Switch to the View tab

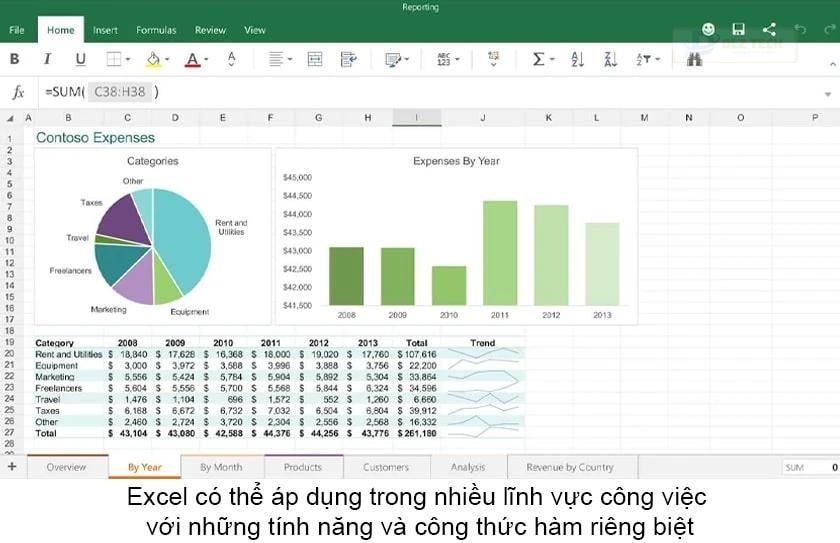pyautogui.click(x=255, y=30)
